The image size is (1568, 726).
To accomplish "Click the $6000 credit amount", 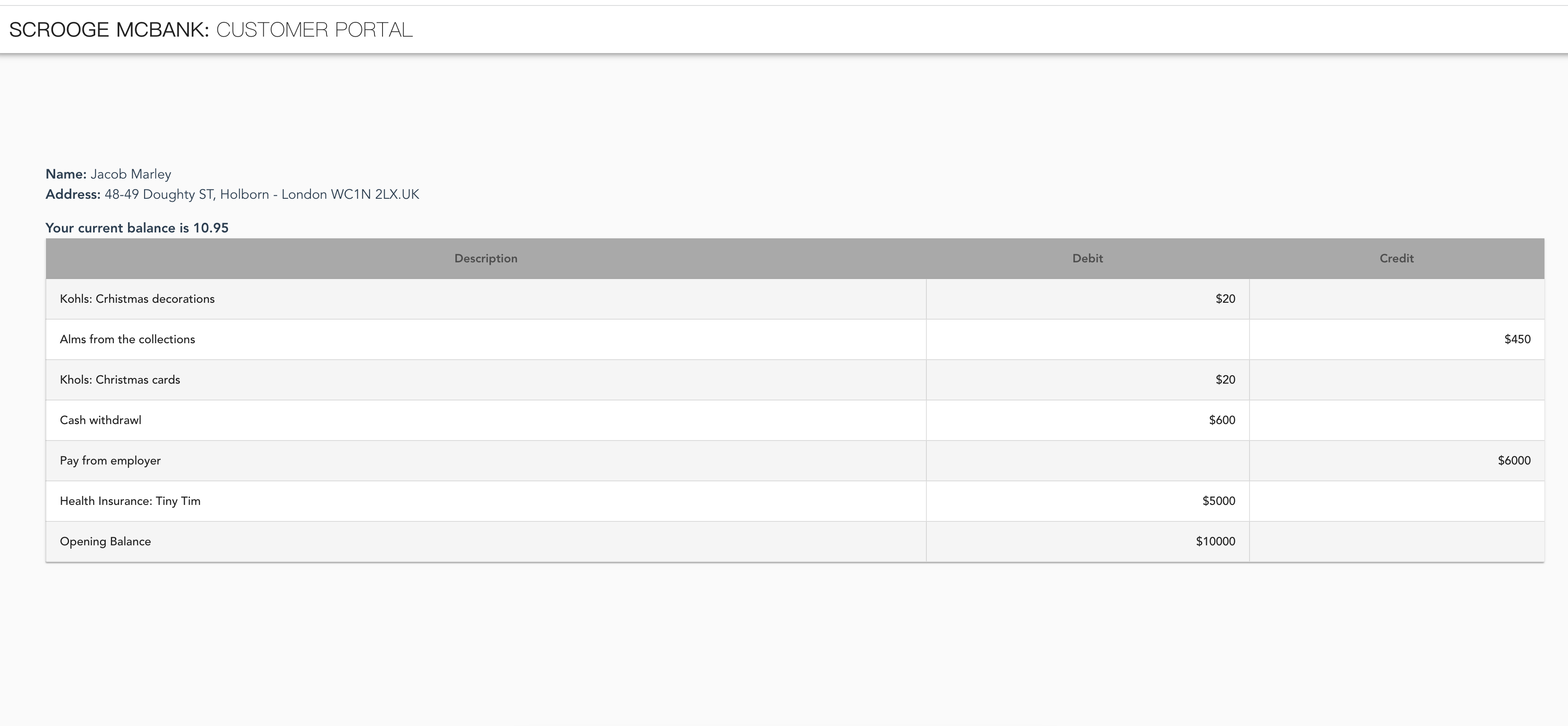I will (1514, 461).
